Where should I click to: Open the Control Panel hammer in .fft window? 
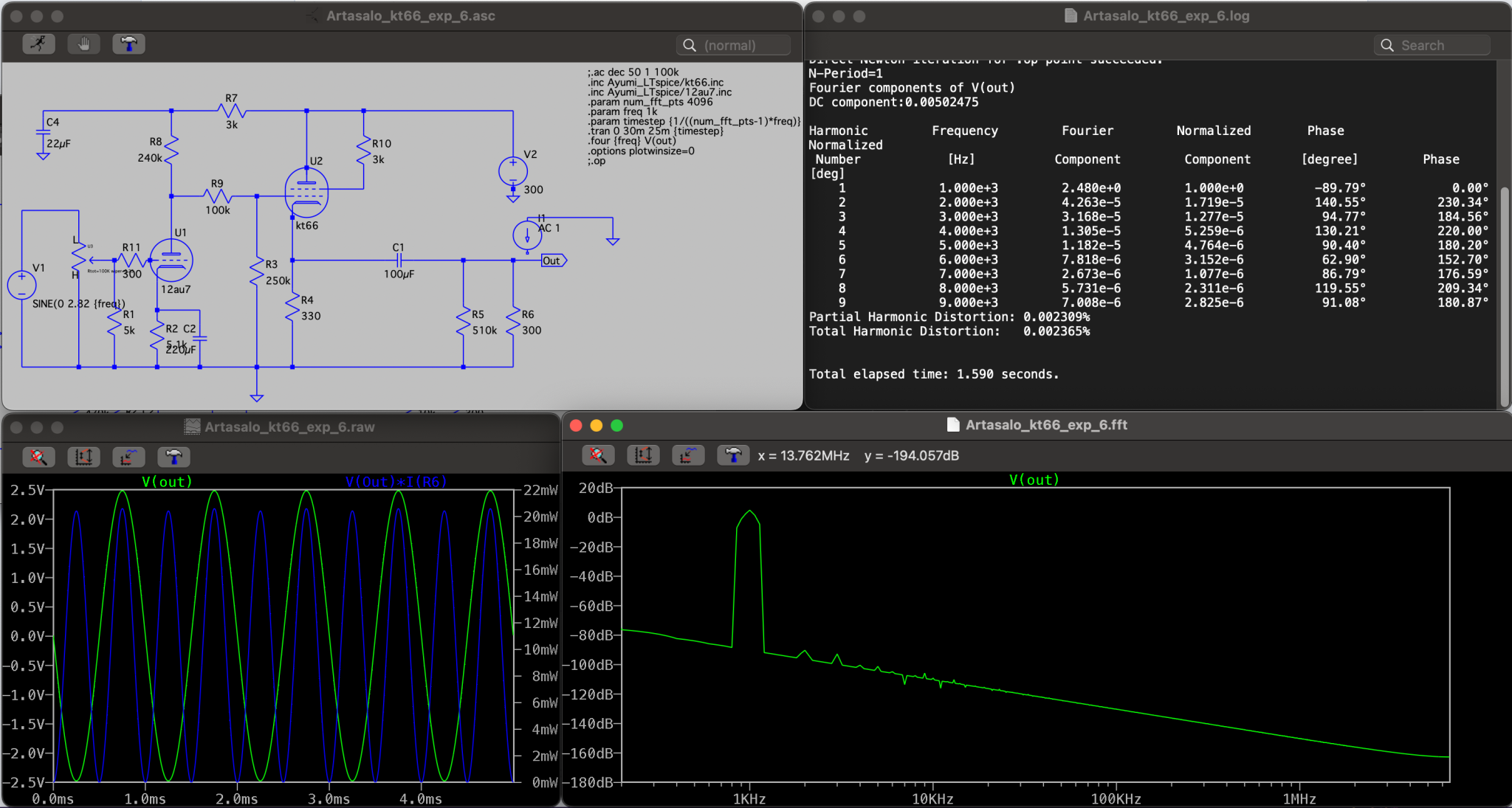(x=733, y=455)
